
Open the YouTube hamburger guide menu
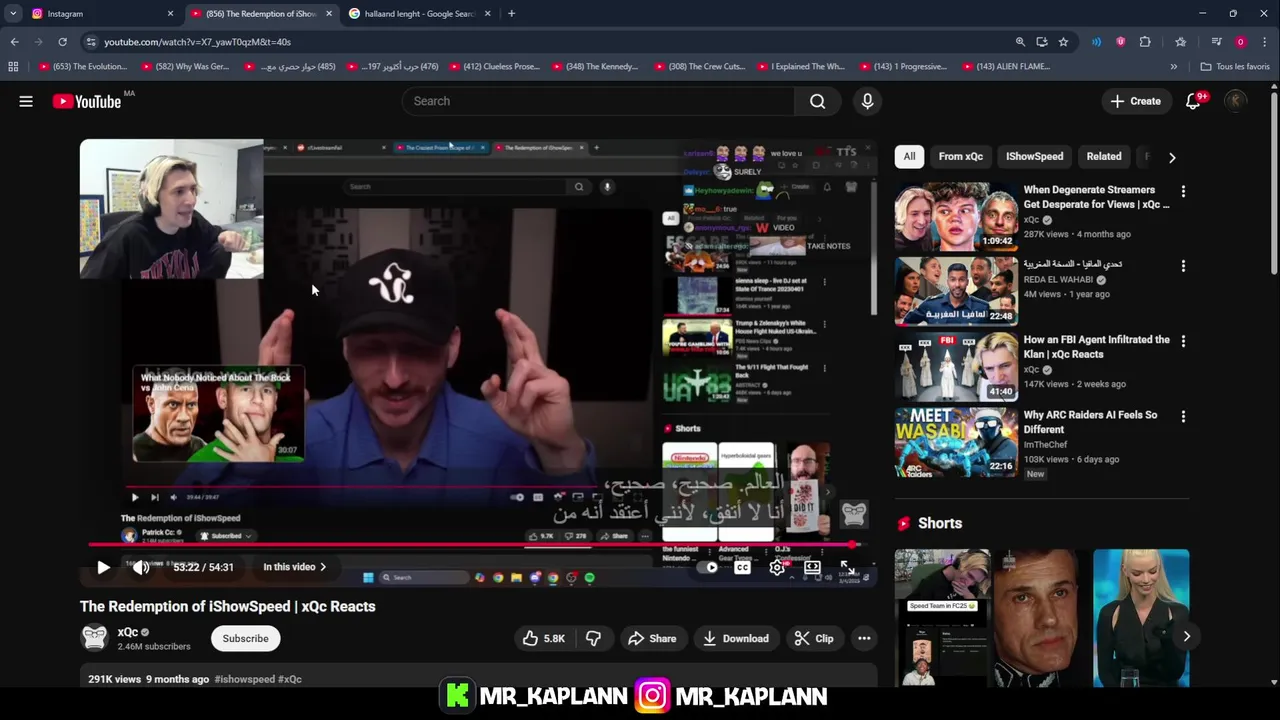(26, 101)
